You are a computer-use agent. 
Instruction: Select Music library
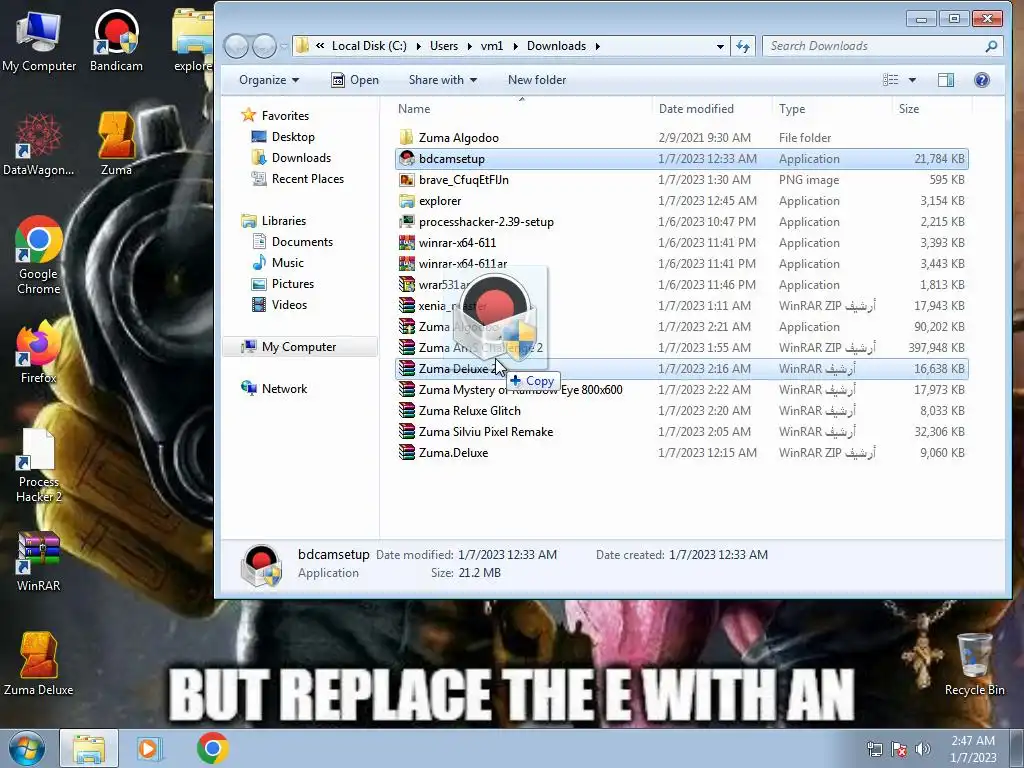(278, 263)
